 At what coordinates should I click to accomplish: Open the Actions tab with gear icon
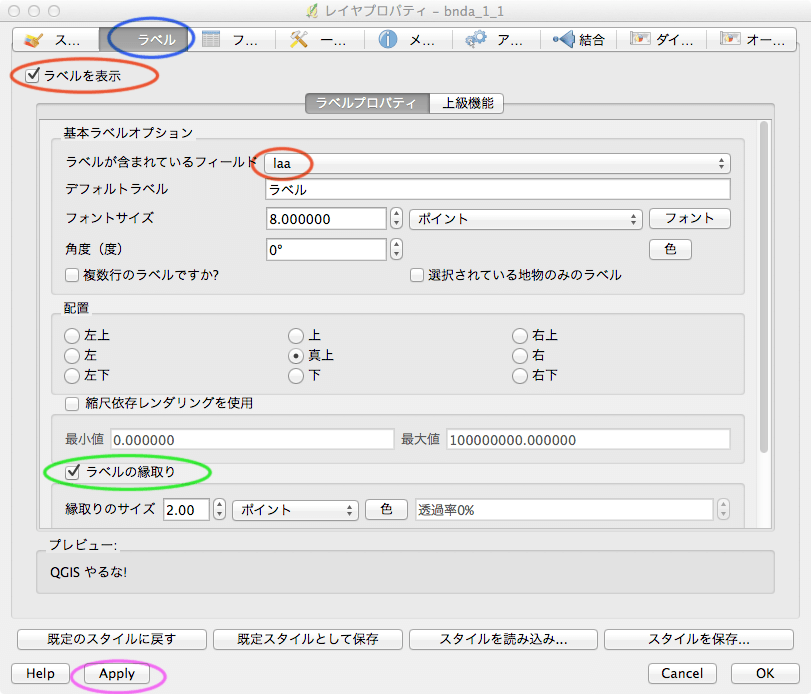pos(495,40)
